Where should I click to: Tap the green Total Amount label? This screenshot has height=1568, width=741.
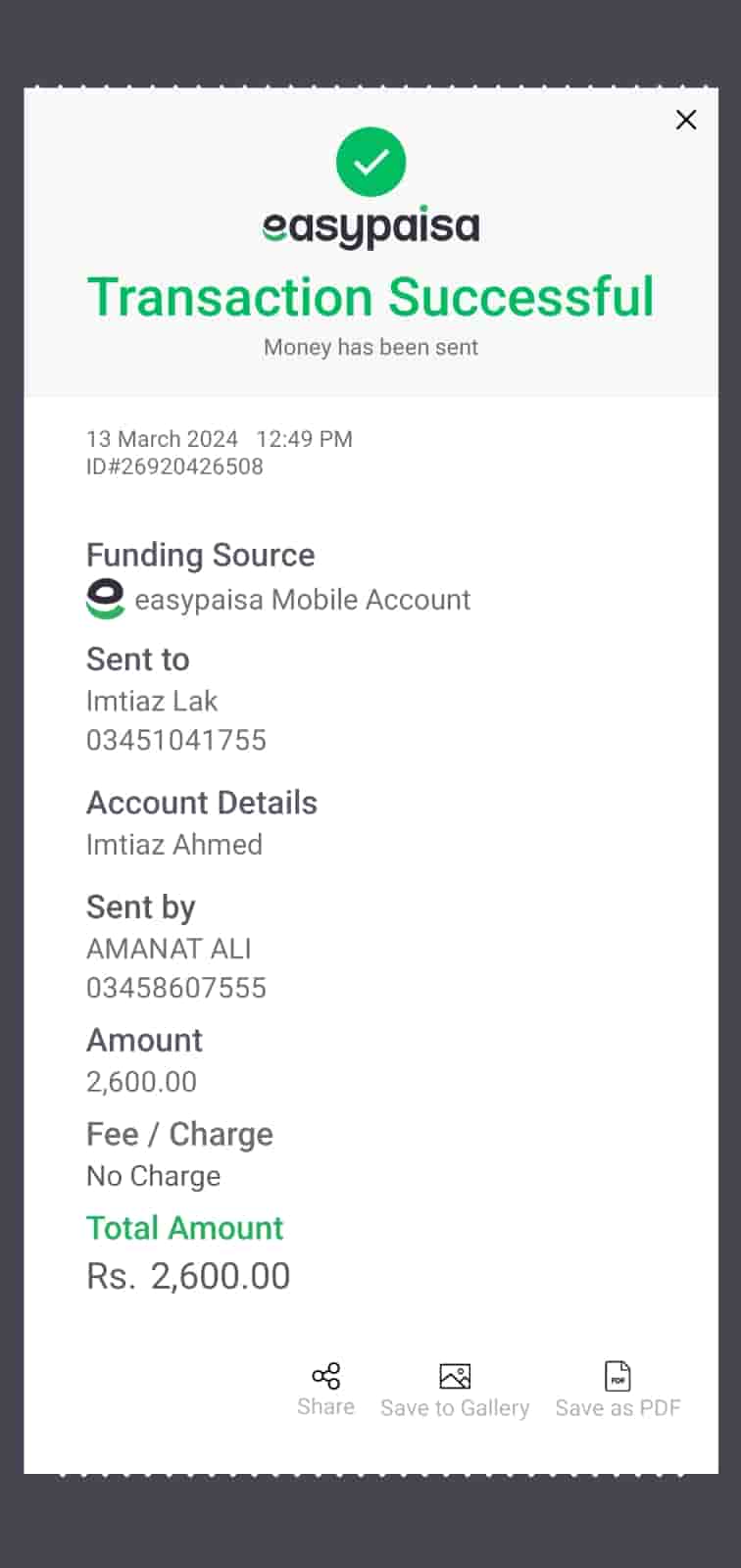tap(184, 1228)
